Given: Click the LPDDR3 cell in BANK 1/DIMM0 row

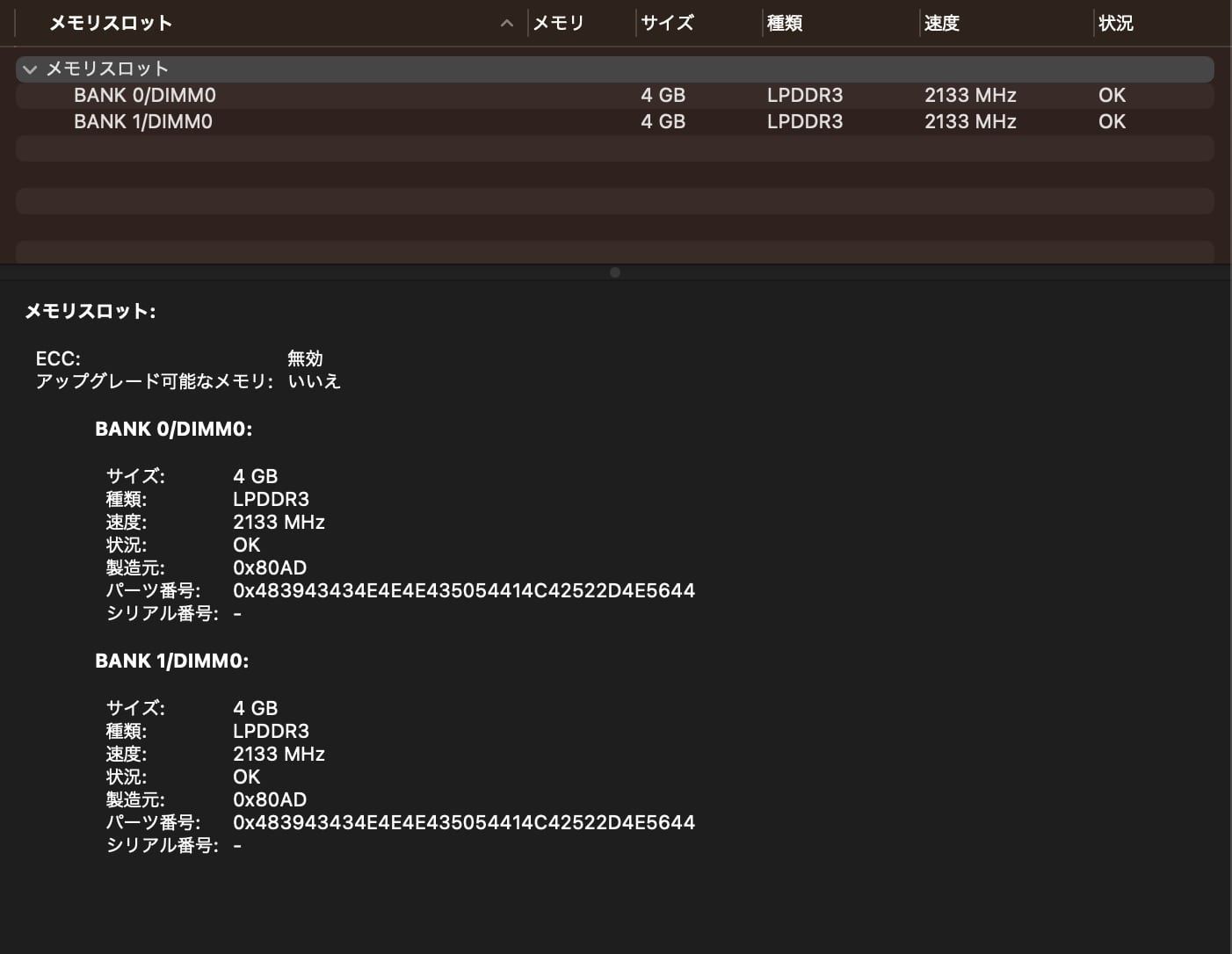Looking at the screenshot, I should (x=804, y=122).
